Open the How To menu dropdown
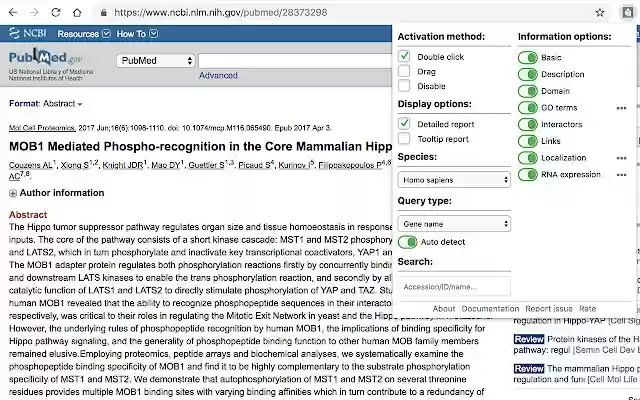The width and height of the screenshot is (640, 400). (x=137, y=34)
